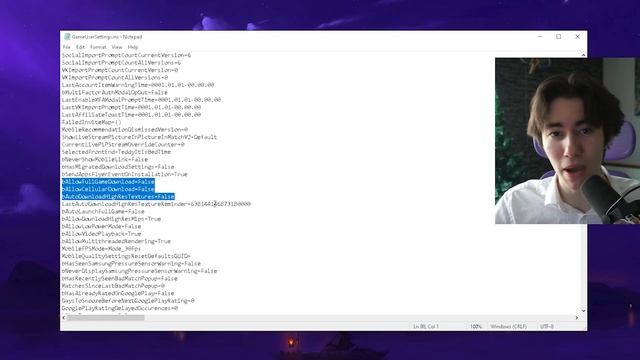Screen dimensions: 640x360
Task: Click the LastEnableMFAModalPromptTime line
Action: coord(141,100)
